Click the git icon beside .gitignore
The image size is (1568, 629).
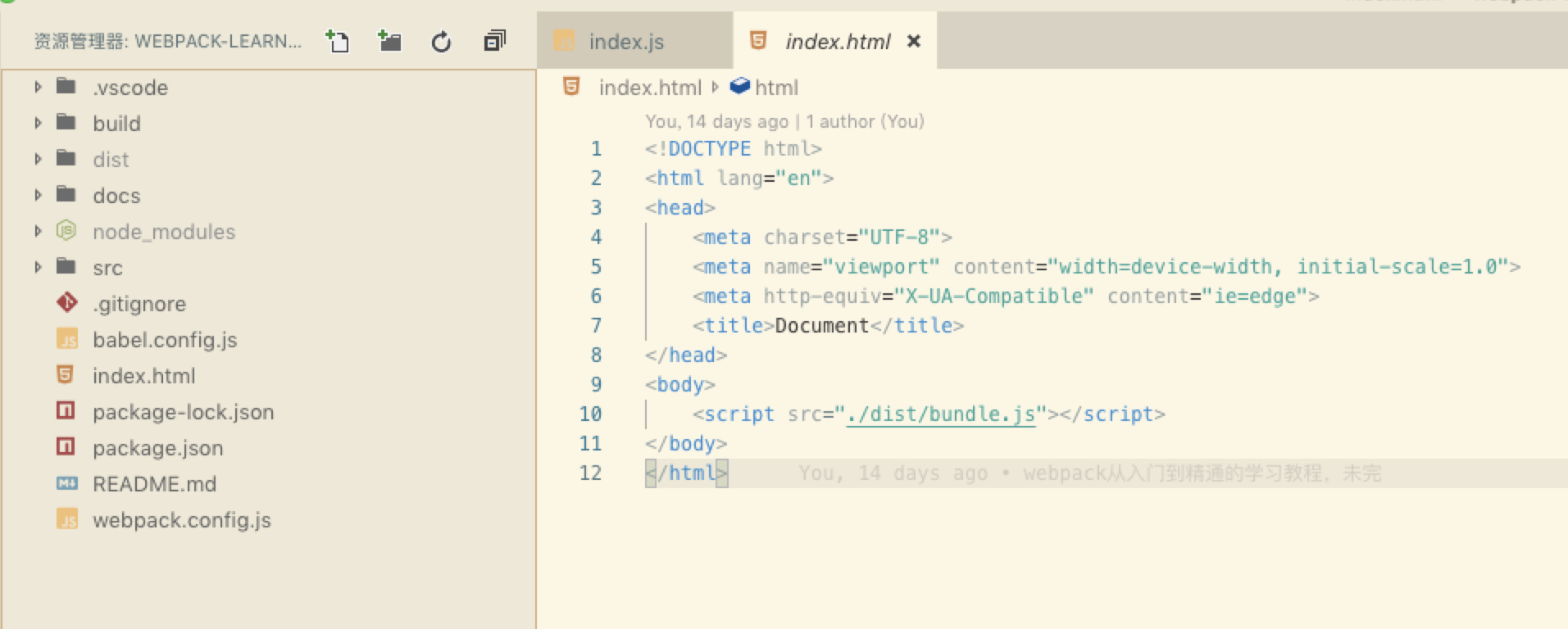click(66, 303)
